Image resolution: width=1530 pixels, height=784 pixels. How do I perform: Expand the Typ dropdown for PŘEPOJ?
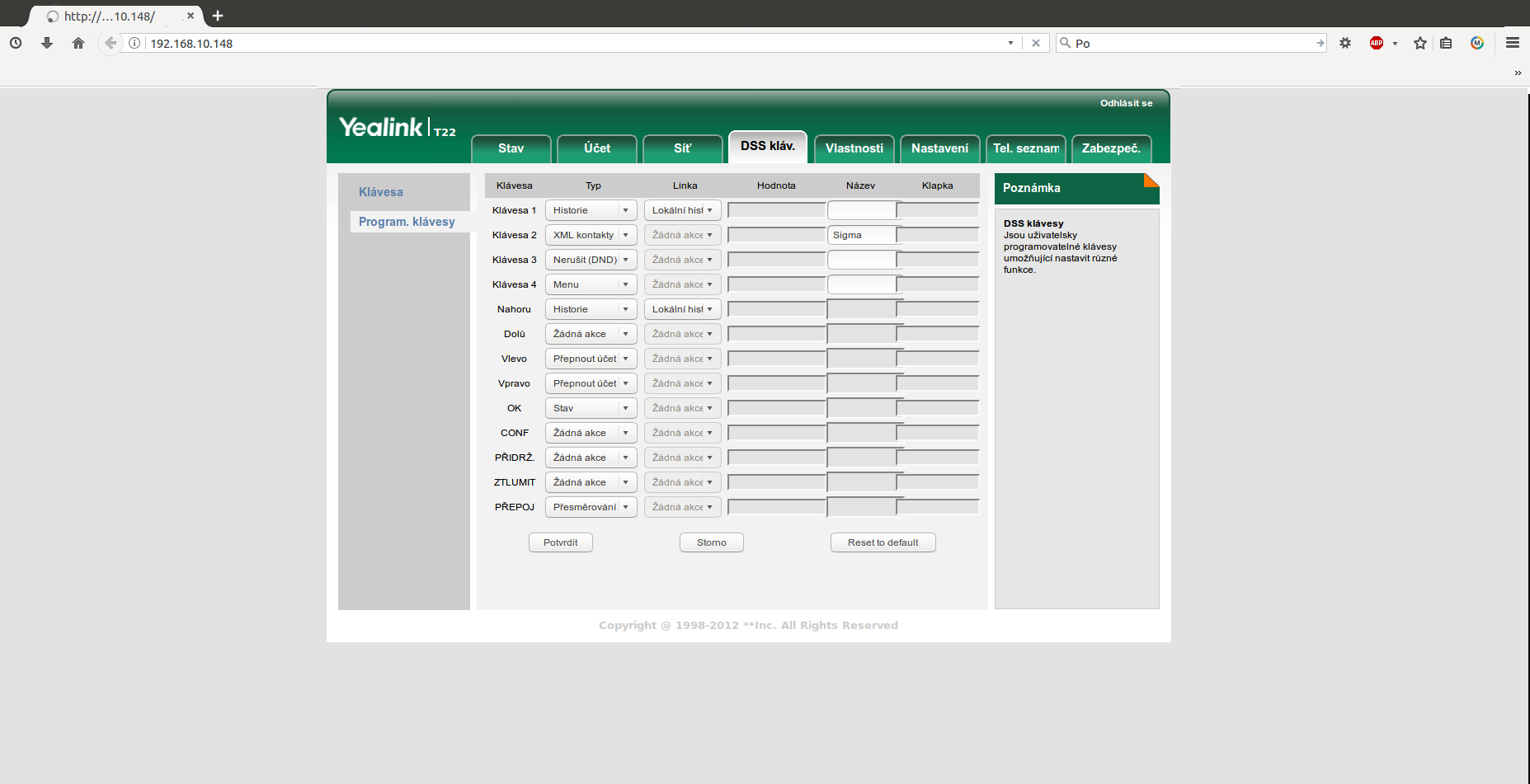[x=591, y=507]
